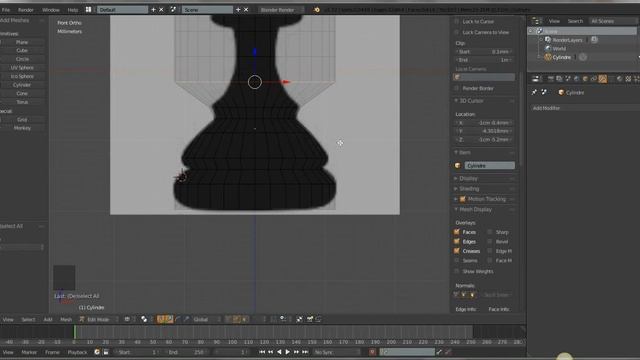The image size is (640, 360).
Task: Open the File menu
Action: tap(6, 10)
